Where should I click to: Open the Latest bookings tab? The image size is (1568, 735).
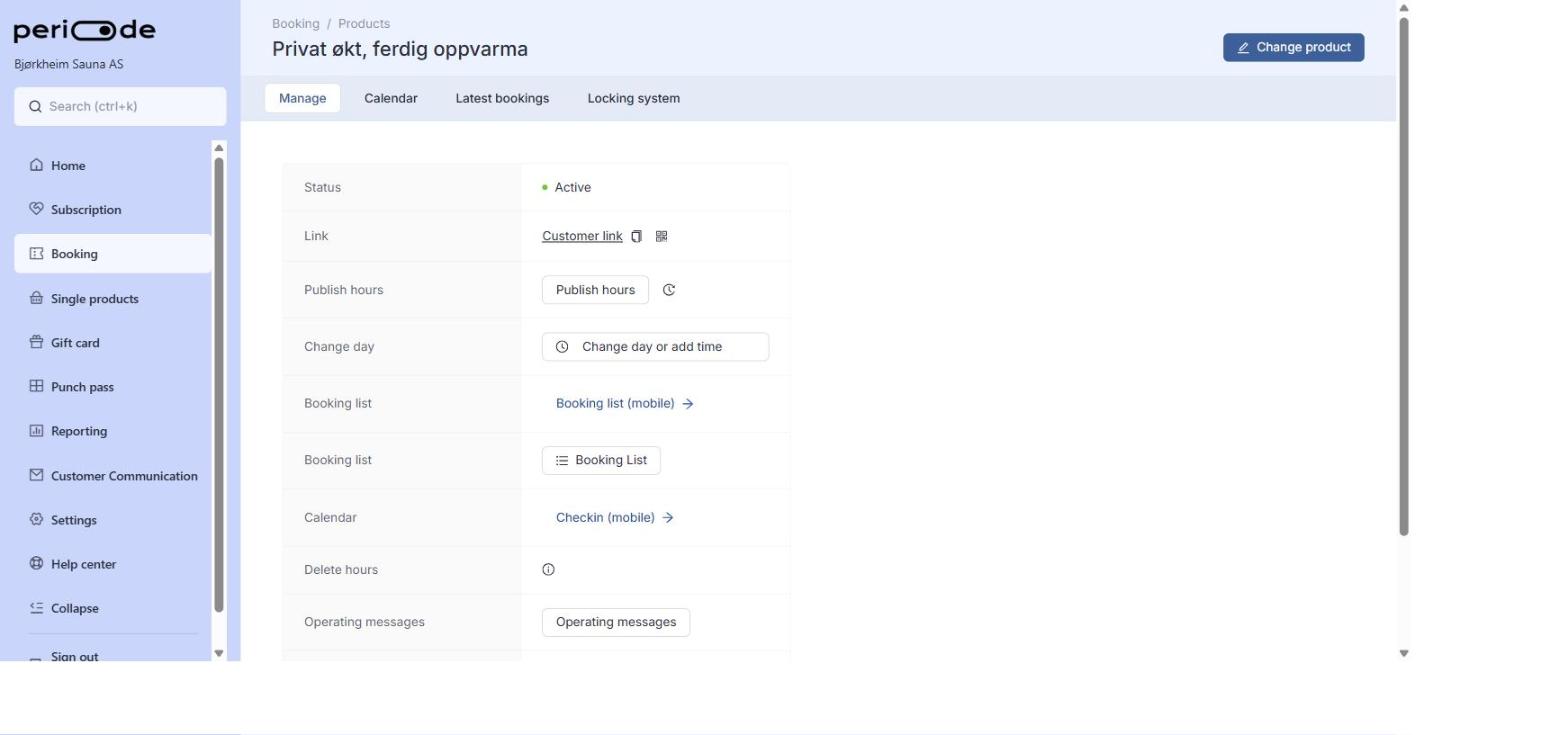502,98
